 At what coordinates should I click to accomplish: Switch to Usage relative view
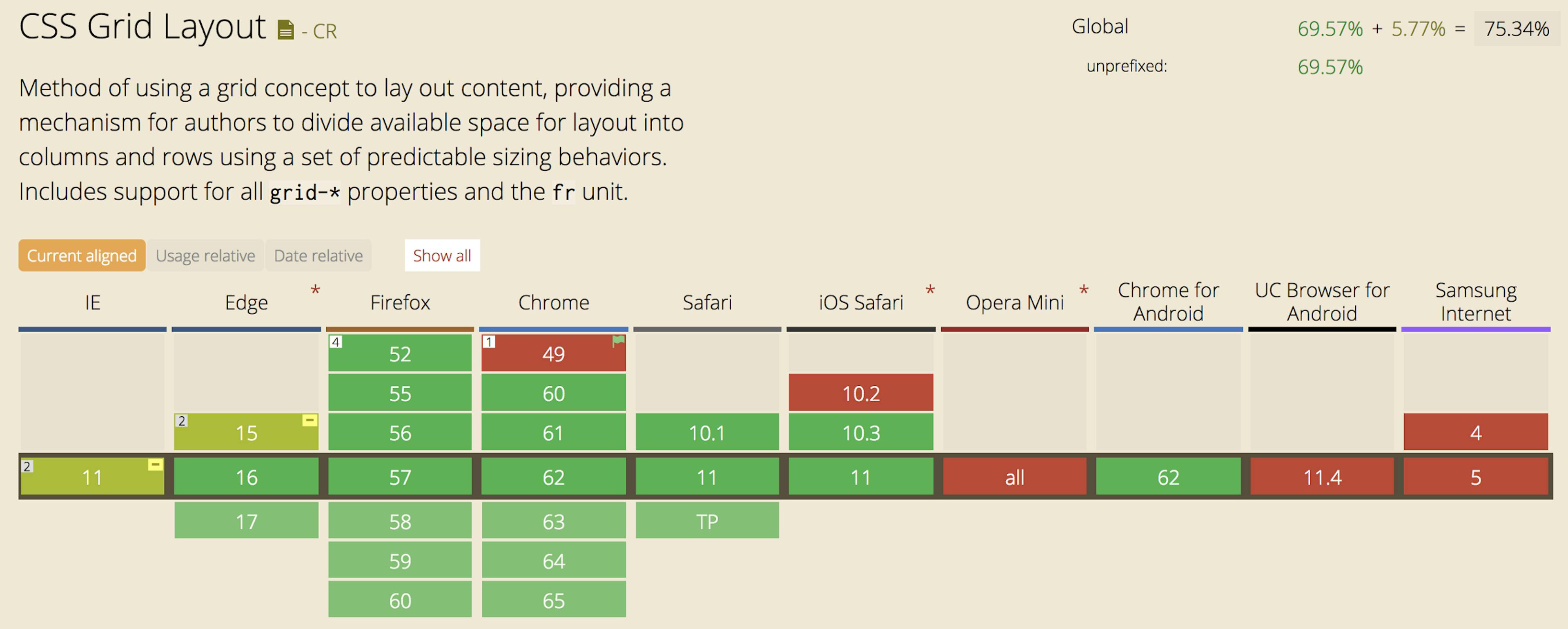click(205, 256)
